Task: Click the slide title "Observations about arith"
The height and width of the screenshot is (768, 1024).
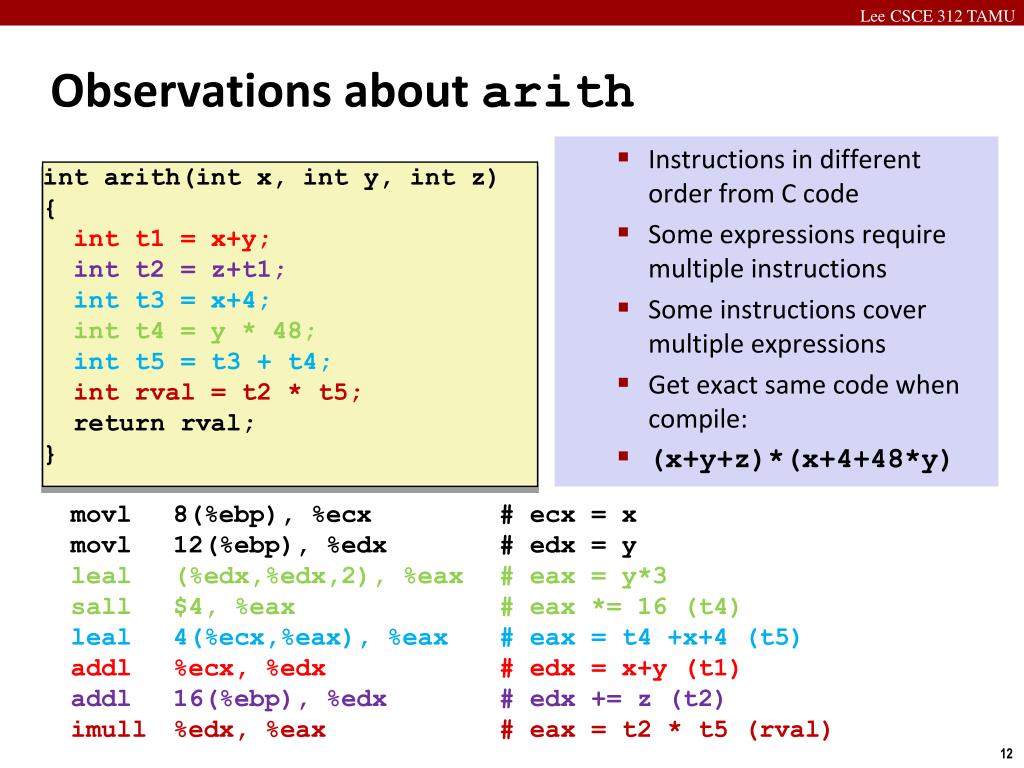Action: [x=342, y=90]
